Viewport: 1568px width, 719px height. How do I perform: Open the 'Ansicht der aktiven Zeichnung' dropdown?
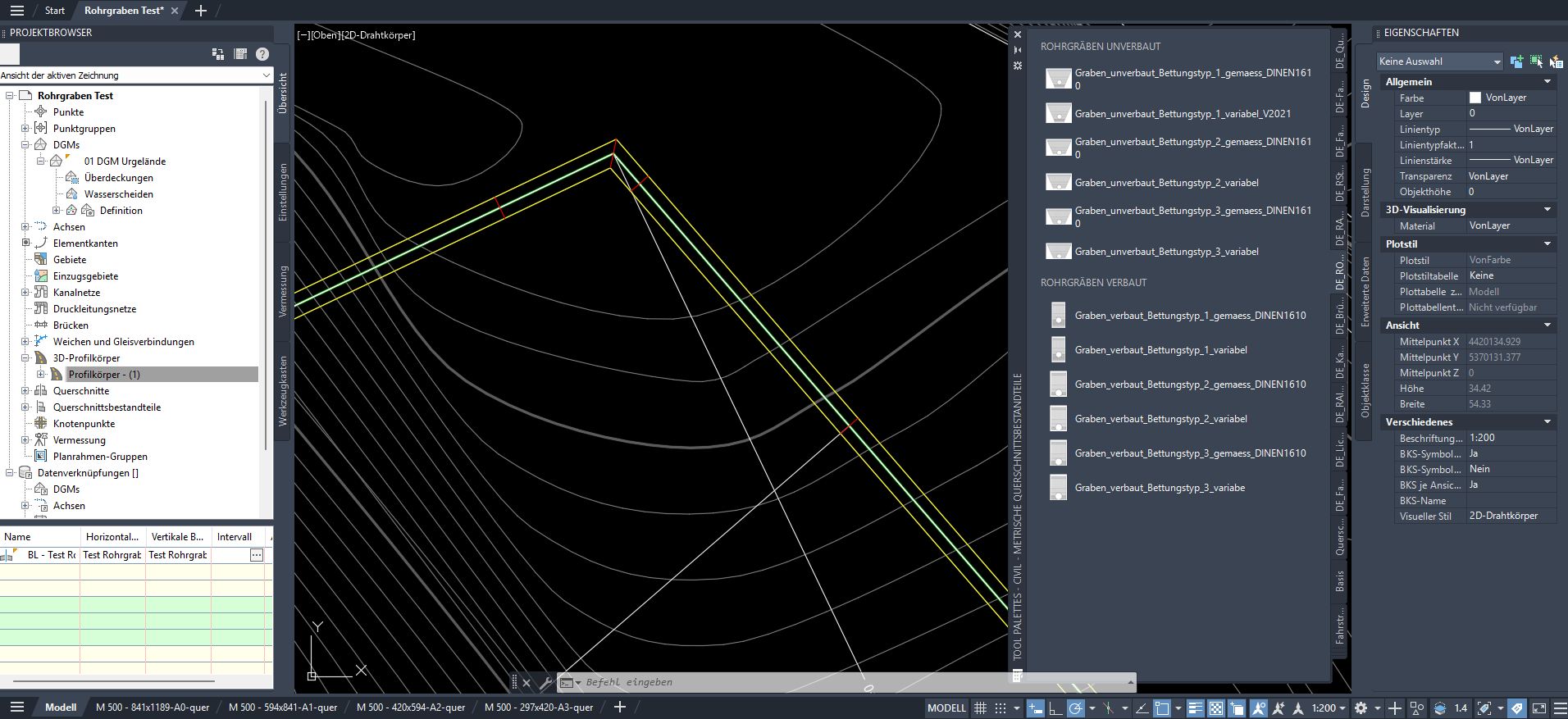coord(136,75)
